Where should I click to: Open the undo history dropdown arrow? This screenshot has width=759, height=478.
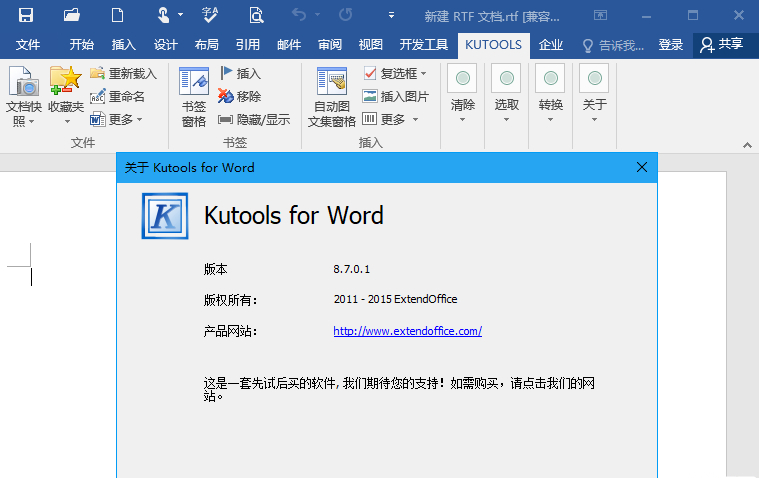[x=318, y=15]
